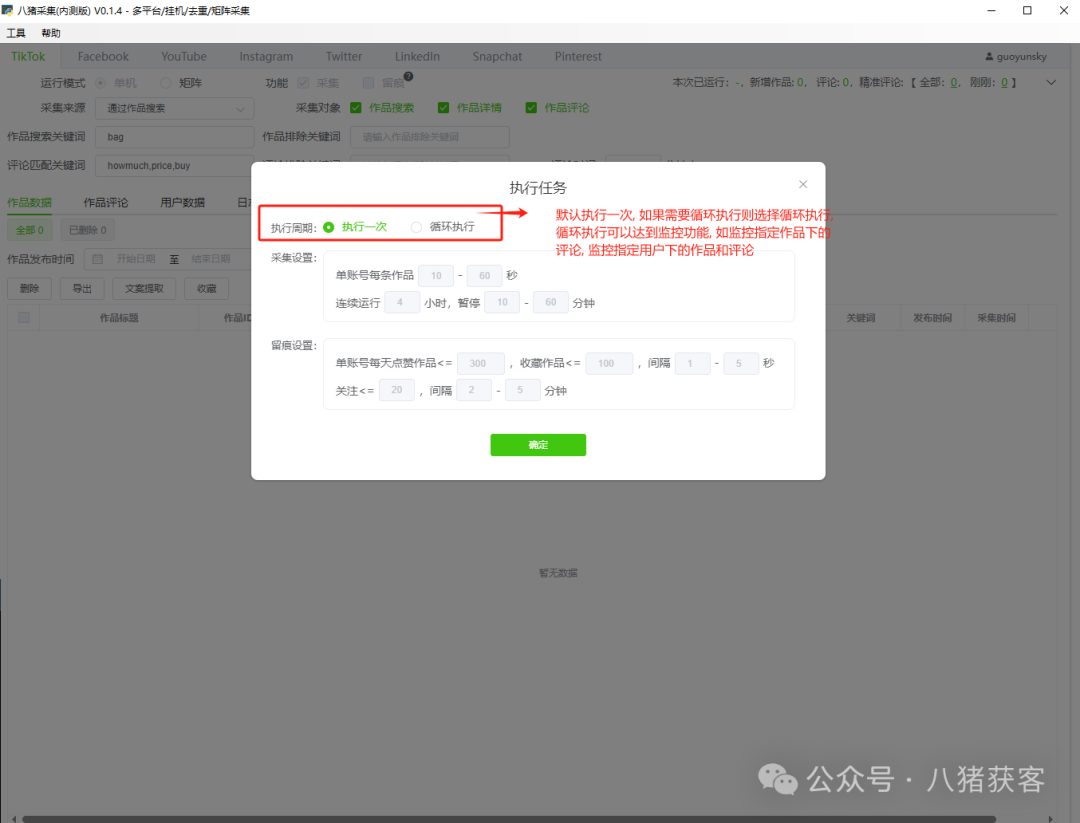Click the guoyunsky user account icon
Screen dimensions: 1080x823
[x=989, y=56]
